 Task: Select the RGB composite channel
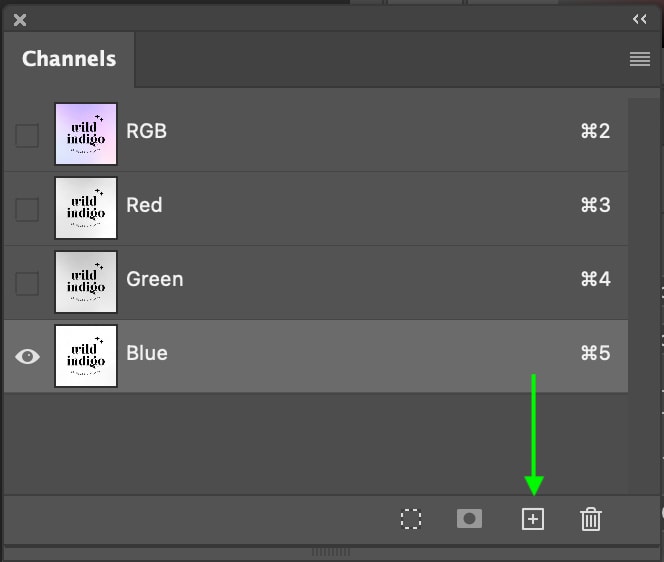pos(316,134)
